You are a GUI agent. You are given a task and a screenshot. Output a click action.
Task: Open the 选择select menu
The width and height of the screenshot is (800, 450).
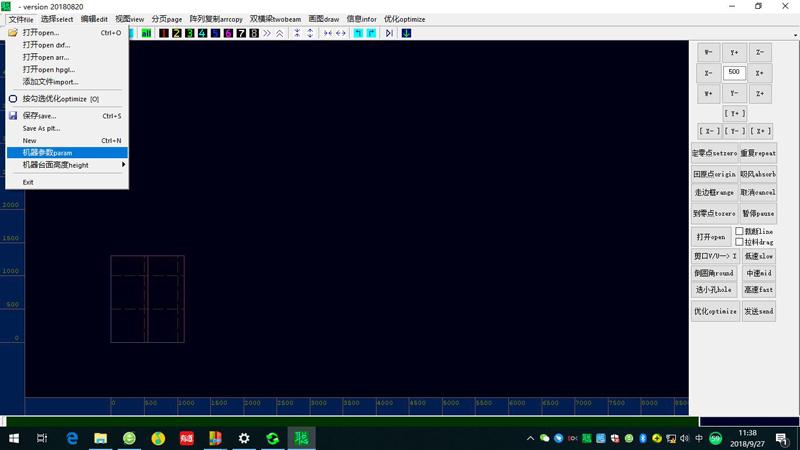(x=57, y=19)
